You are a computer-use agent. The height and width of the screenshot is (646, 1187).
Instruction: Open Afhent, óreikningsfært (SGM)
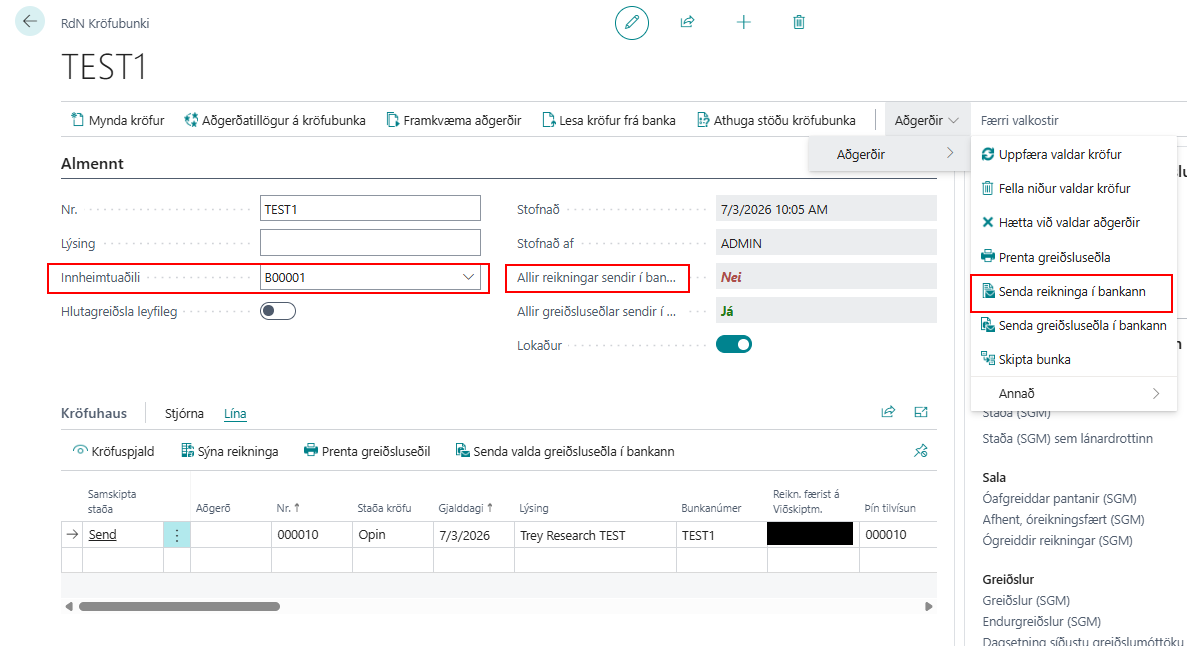[x=1063, y=520]
